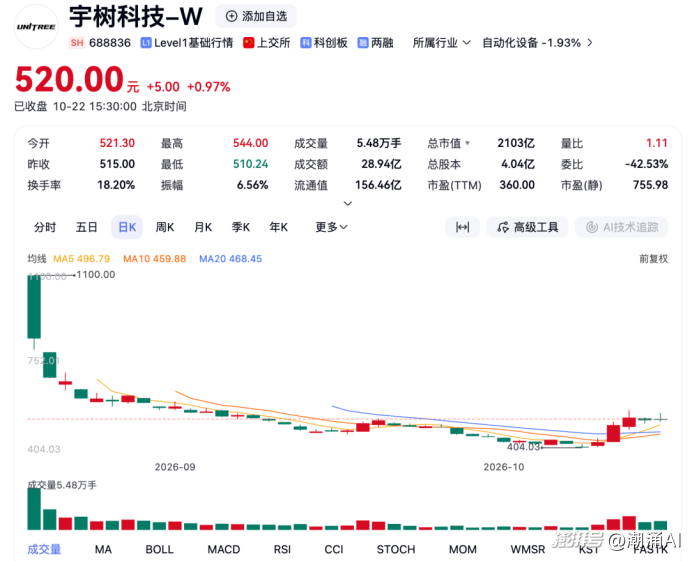Open 自动化设备 industry link
This screenshot has width=690, height=561.
[x=537, y=43]
